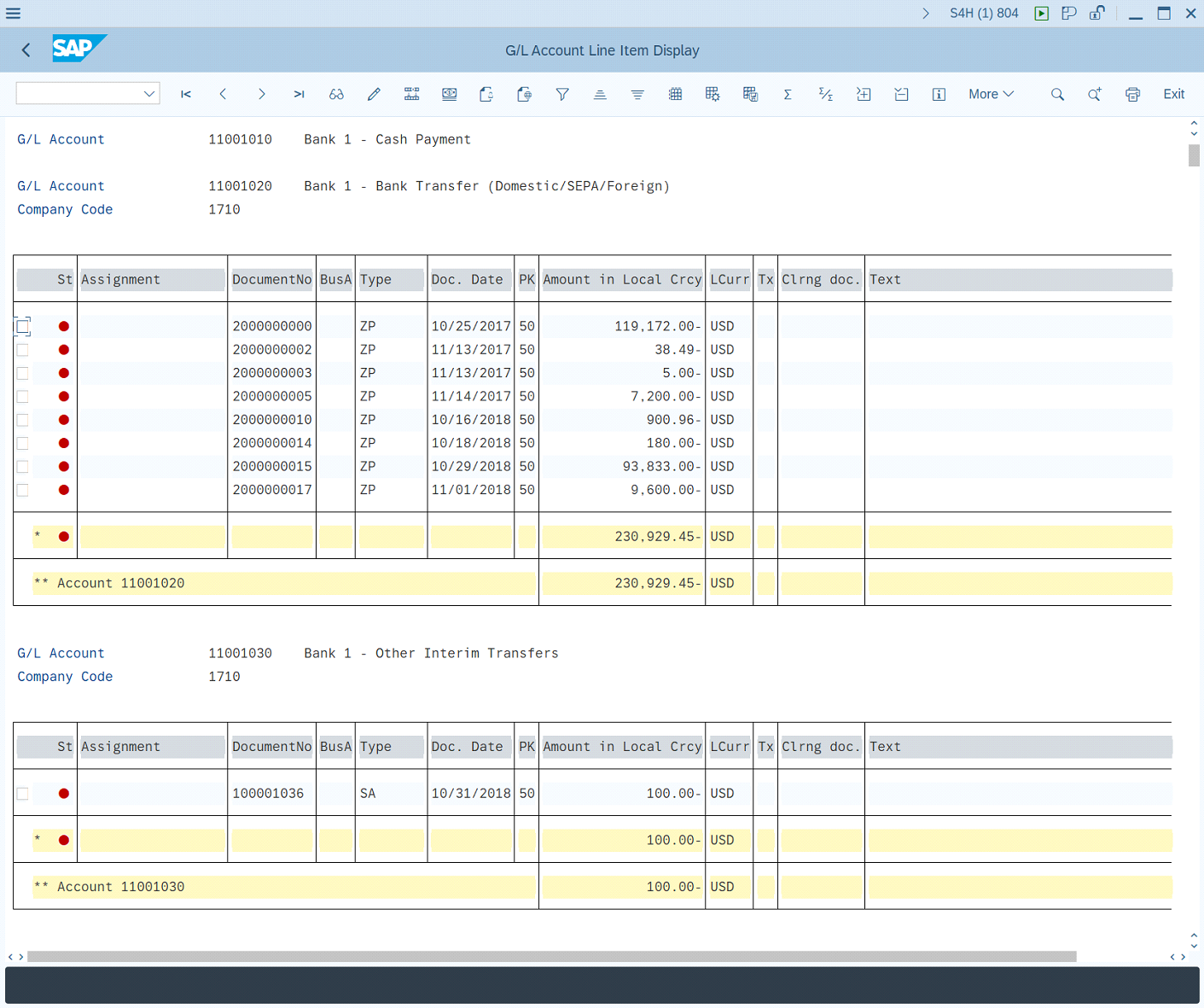This screenshot has height=1008, width=1204.
Task: Tick checkbox for document 2000000015
Action: click(x=23, y=467)
